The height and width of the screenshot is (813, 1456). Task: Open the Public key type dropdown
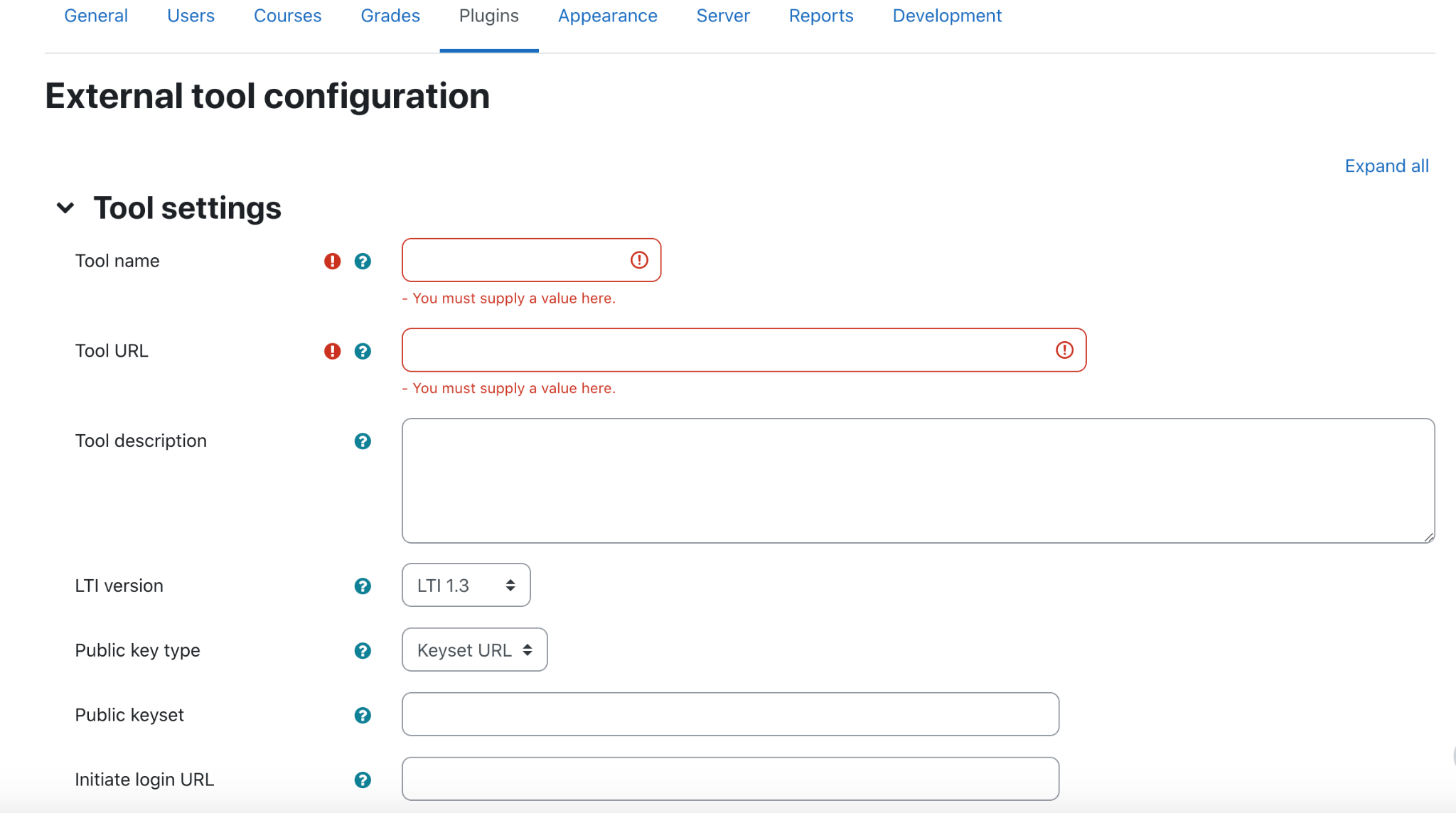pyautogui.click(x=474, y=650)
